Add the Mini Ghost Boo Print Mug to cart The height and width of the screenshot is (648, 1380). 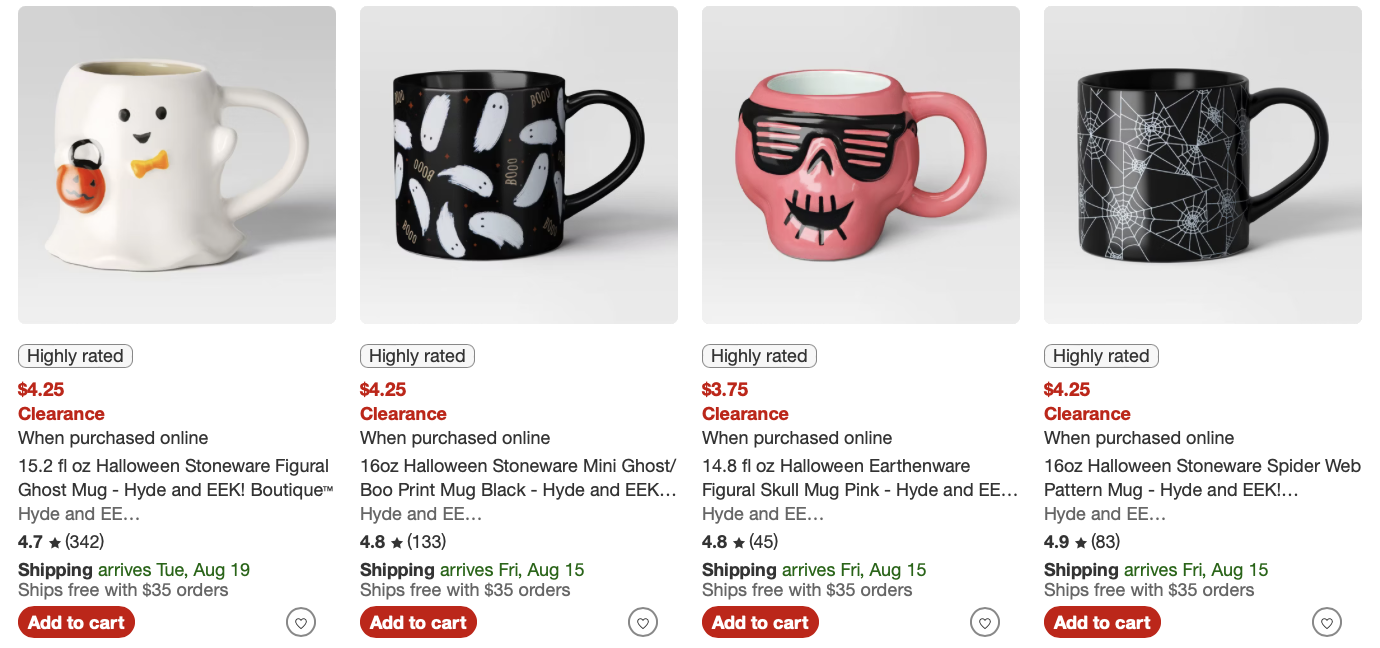418,623
